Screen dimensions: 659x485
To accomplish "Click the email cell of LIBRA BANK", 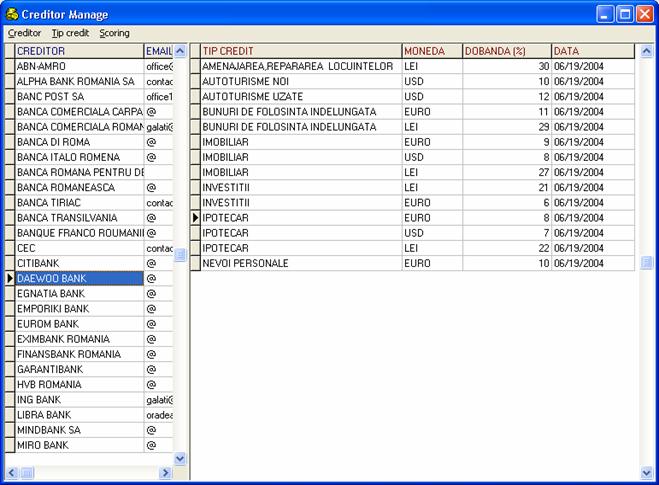I will (158, 414).
